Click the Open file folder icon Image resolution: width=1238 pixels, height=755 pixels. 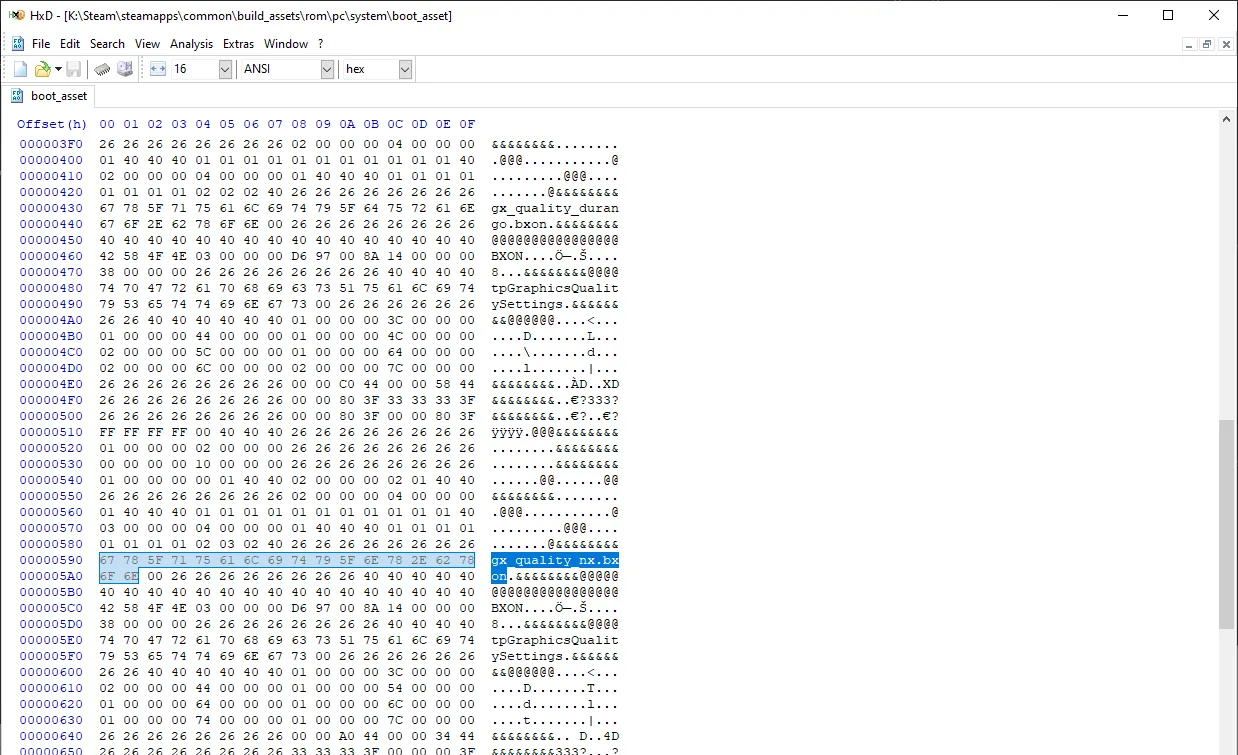(42, 69)
